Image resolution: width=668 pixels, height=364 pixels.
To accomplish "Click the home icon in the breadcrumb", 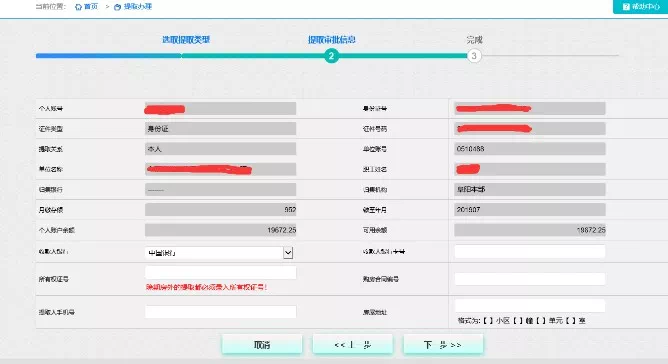I will [78, 7].
